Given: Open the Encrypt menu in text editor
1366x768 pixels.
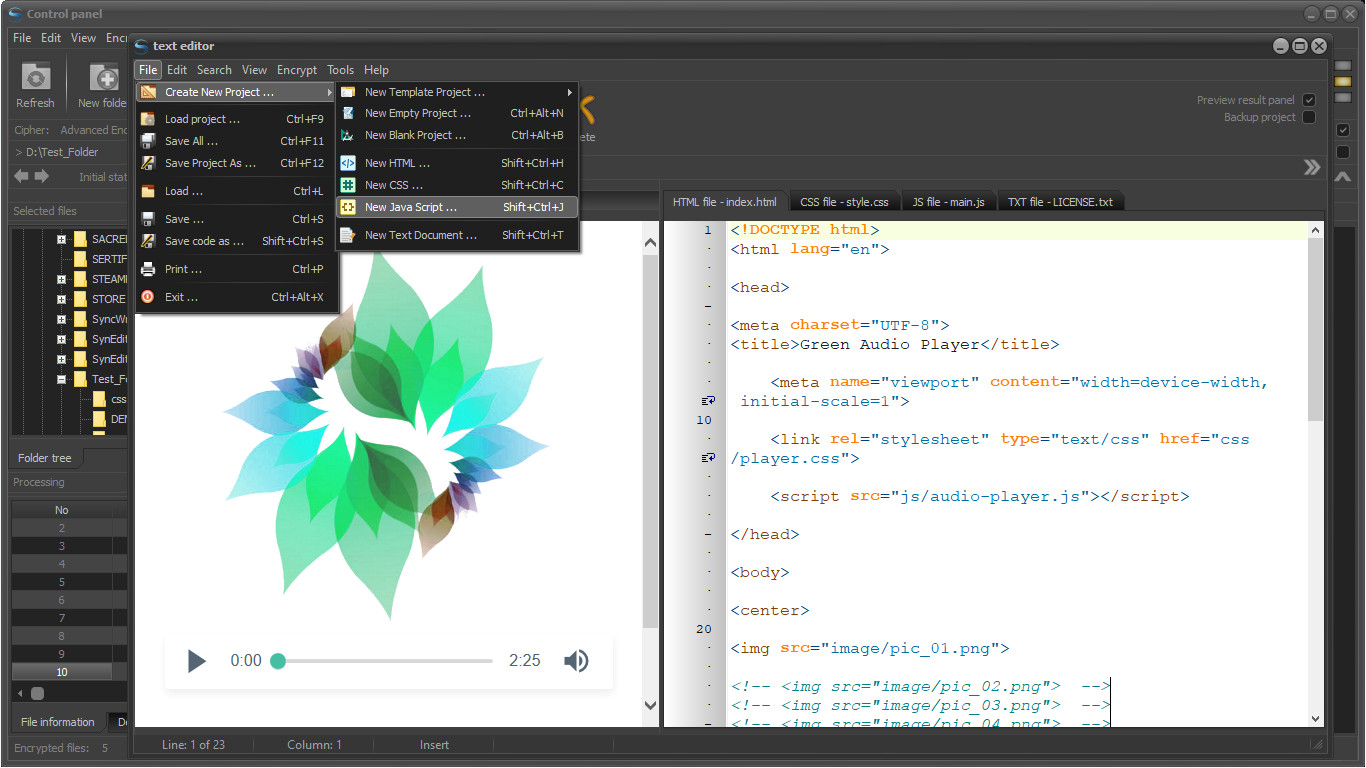Looking at the screenshot, I should click(297, 70).
